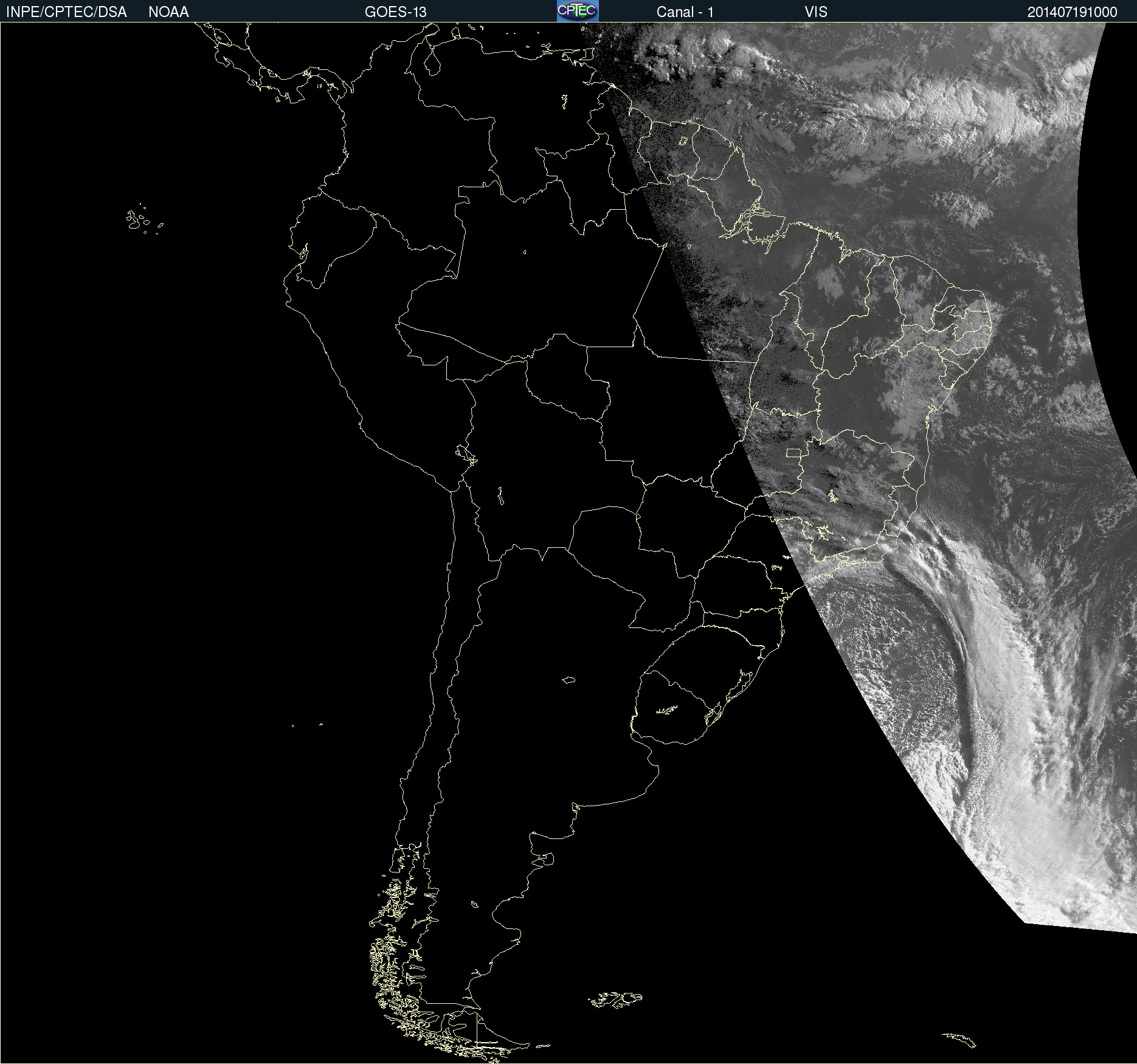Select the INPE/CPTEC/DSA header text
The height and width of the screenshot is (1064, 1137).
(x=66, y=12)
